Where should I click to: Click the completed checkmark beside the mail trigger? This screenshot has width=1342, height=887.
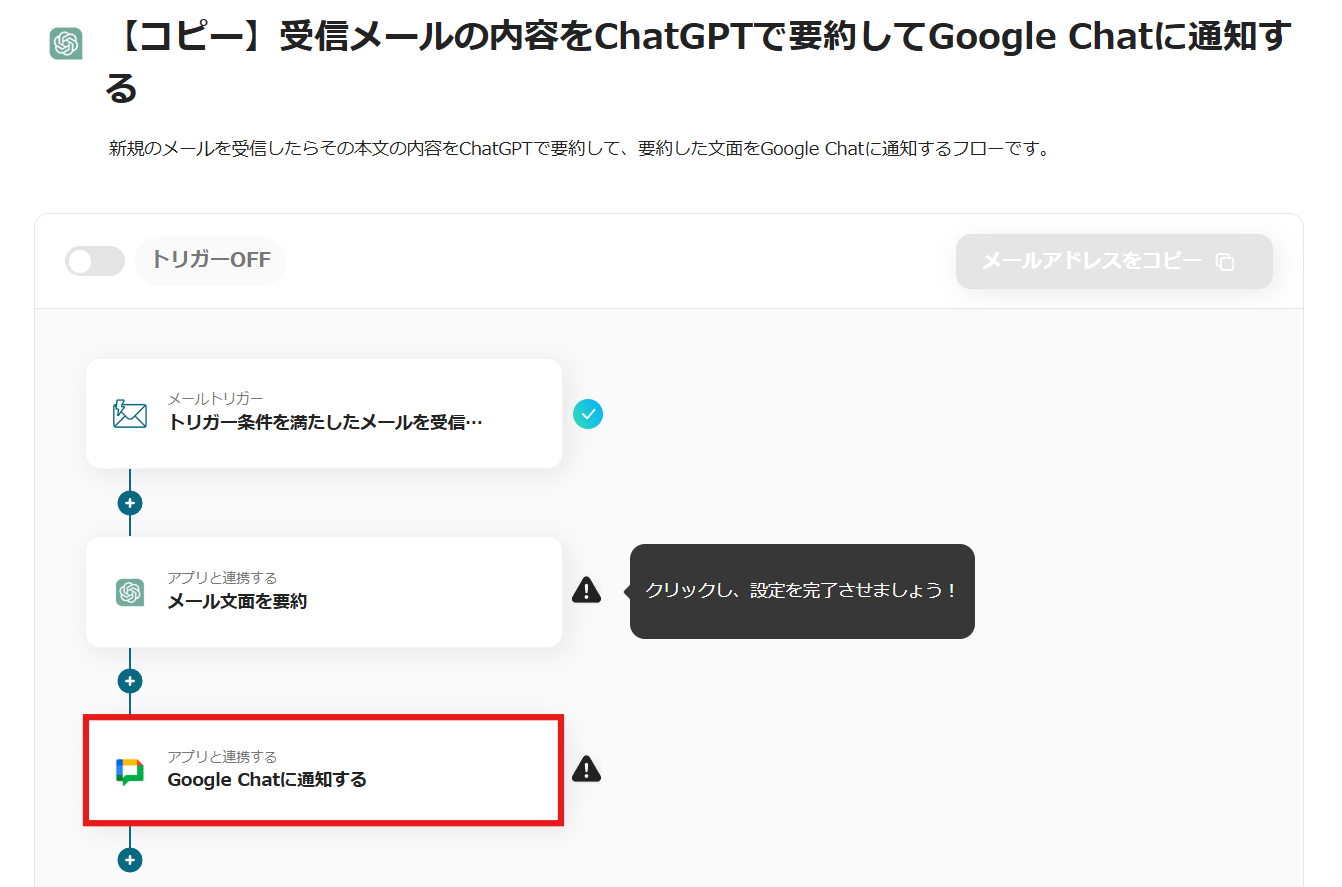588,414
